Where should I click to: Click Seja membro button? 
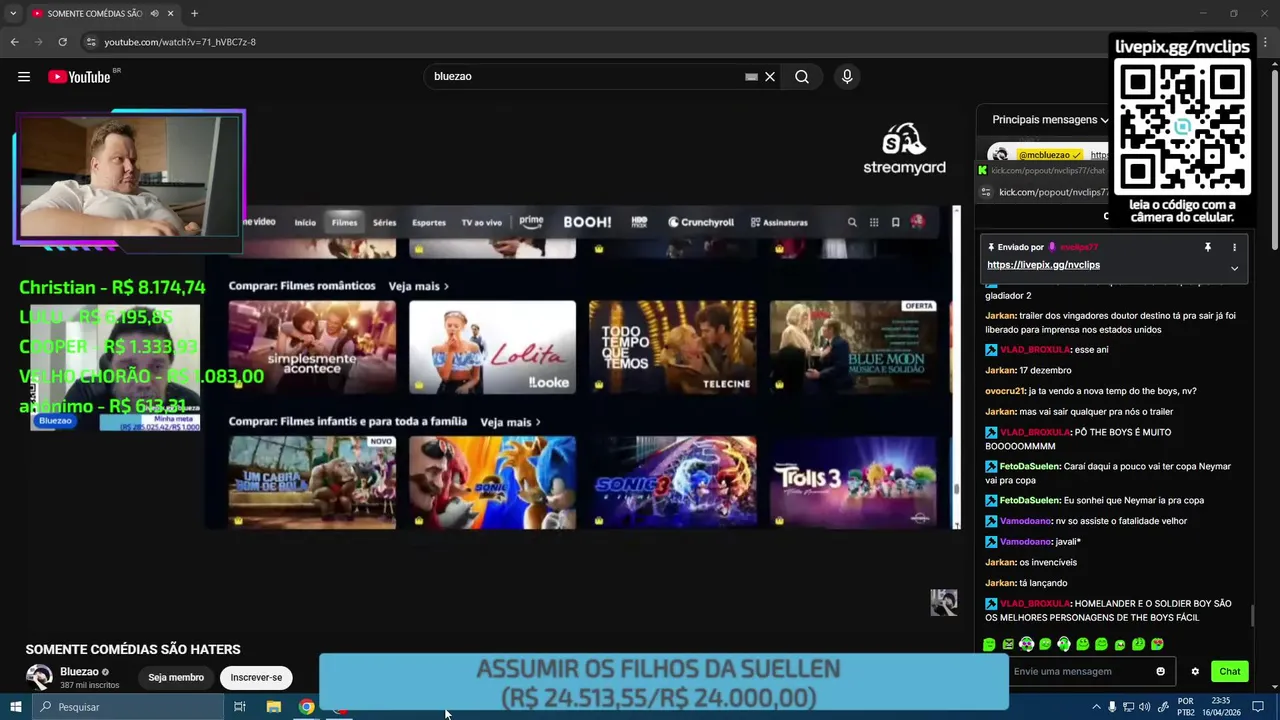[x=176, y=677]
